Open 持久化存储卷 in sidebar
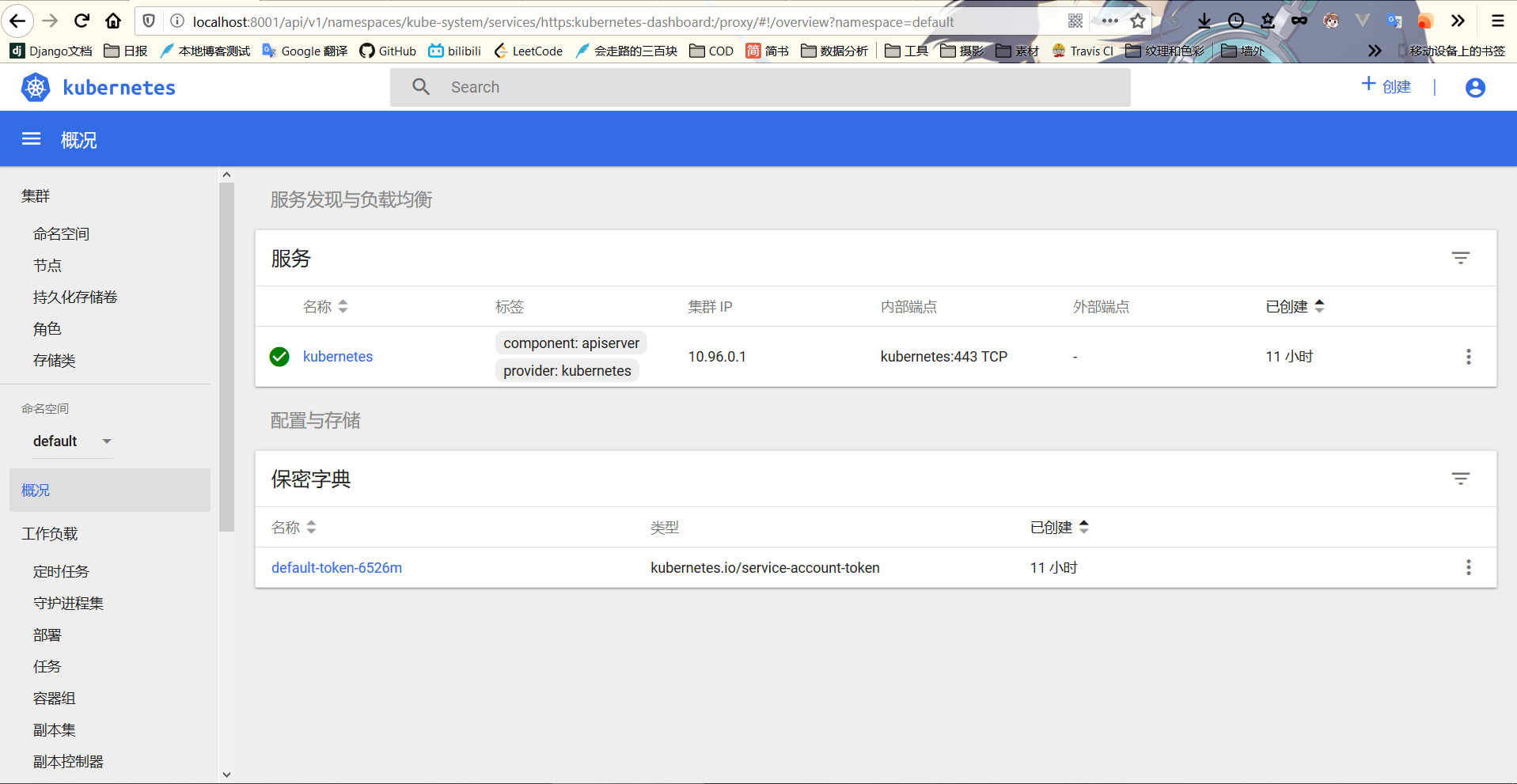 pos(75,297)
